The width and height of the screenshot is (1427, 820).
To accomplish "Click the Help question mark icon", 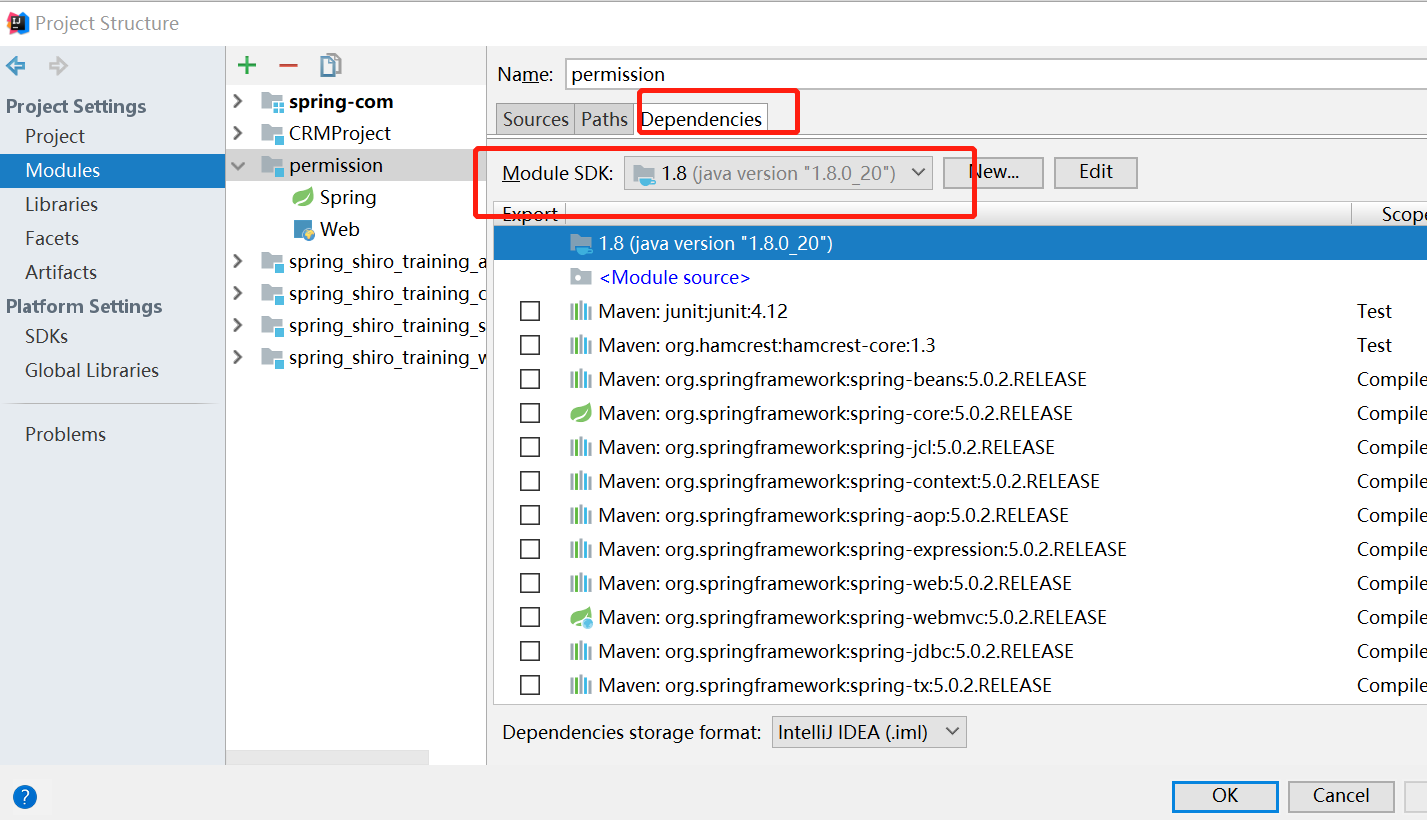I will point(25,797).
